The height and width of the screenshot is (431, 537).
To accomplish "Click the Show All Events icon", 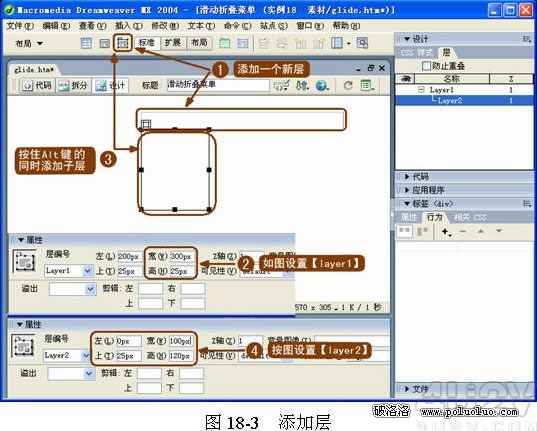I will pos(423,232).
